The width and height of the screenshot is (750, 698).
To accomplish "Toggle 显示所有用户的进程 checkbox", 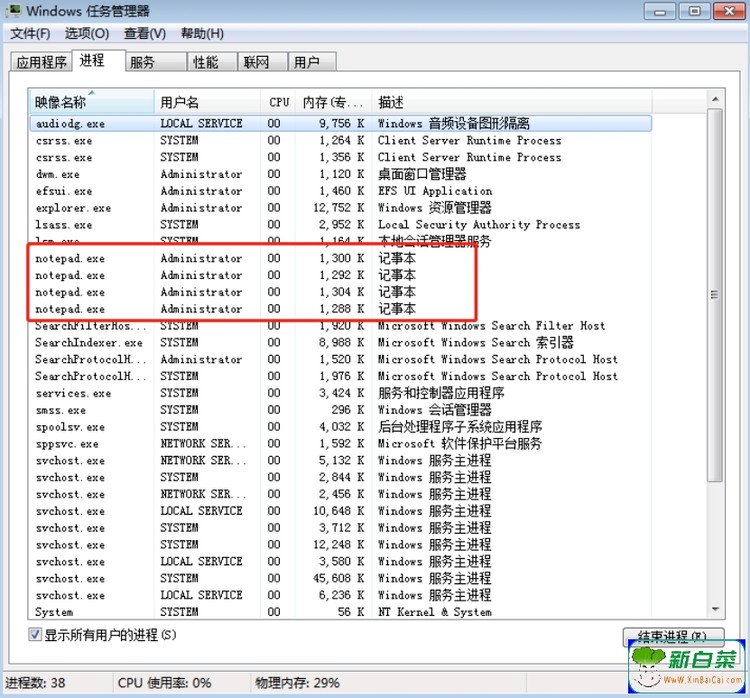I will coord(35,635).
